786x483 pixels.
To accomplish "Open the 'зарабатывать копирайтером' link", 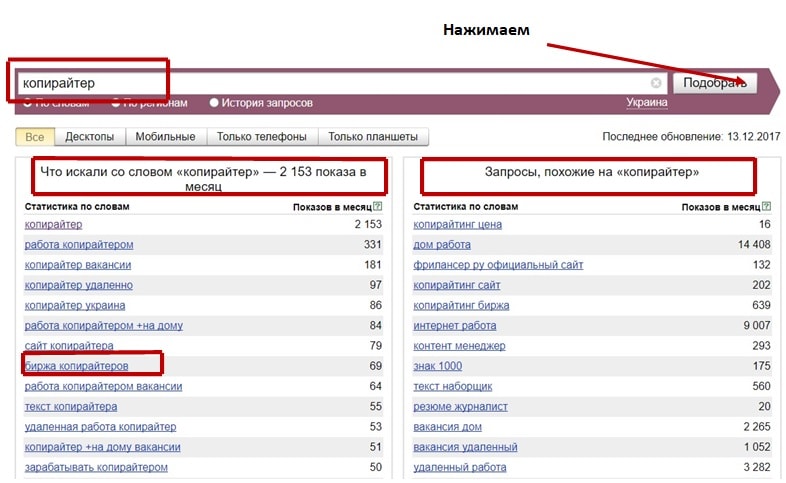I will (x=96, y=467).
